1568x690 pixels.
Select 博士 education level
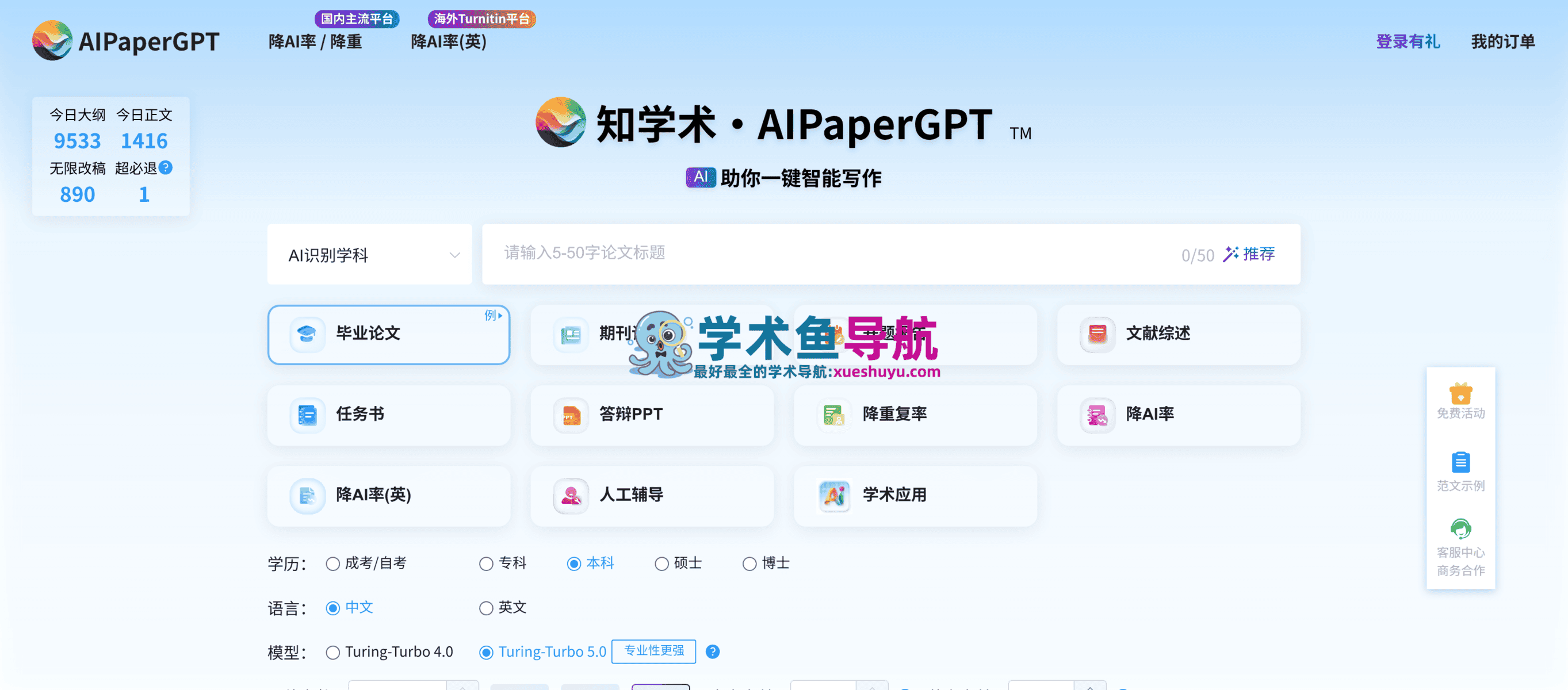point(766,563)
